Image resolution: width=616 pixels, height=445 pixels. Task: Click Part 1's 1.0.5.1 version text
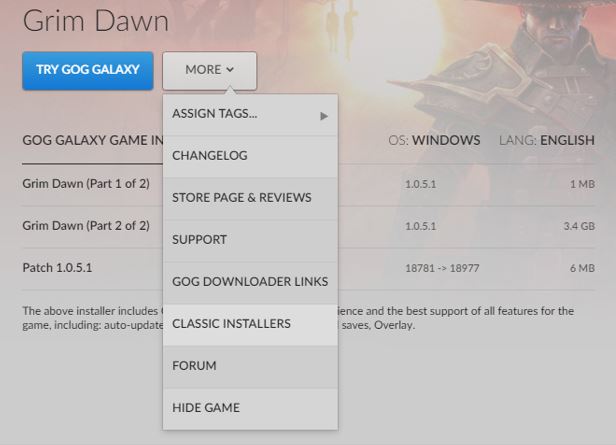point(420,184)
